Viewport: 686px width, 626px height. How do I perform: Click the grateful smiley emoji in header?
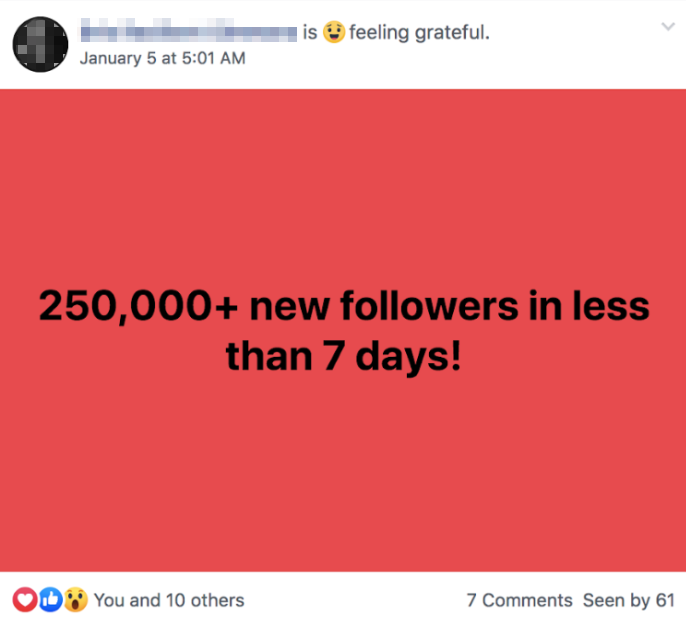[333, 33]
